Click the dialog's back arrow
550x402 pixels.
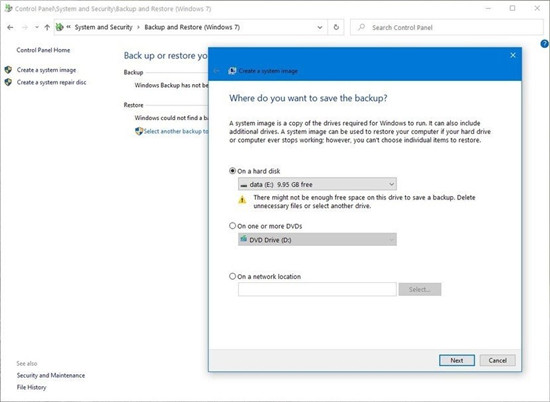pyautogui.click(x=217, y=71)
